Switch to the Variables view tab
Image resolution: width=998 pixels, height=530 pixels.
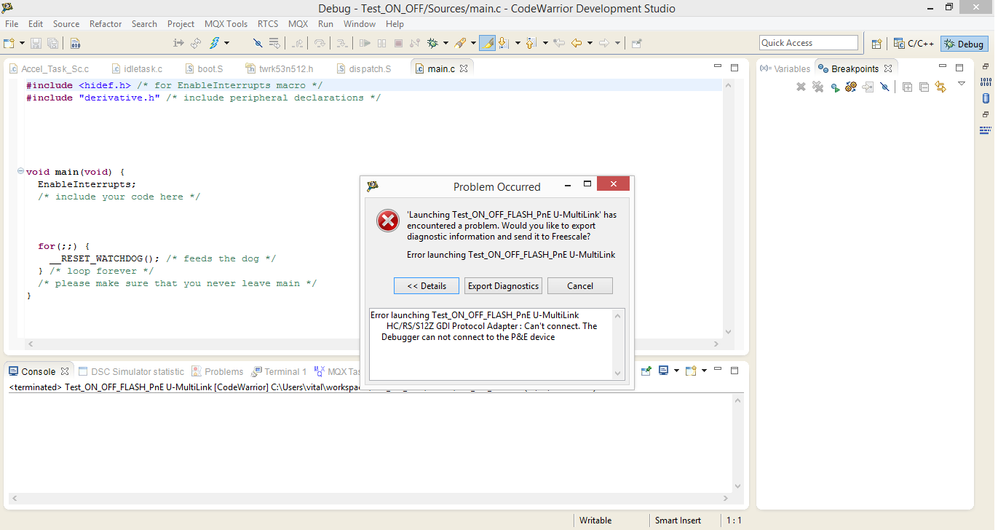pyautogui.click(x=785, y=68)
